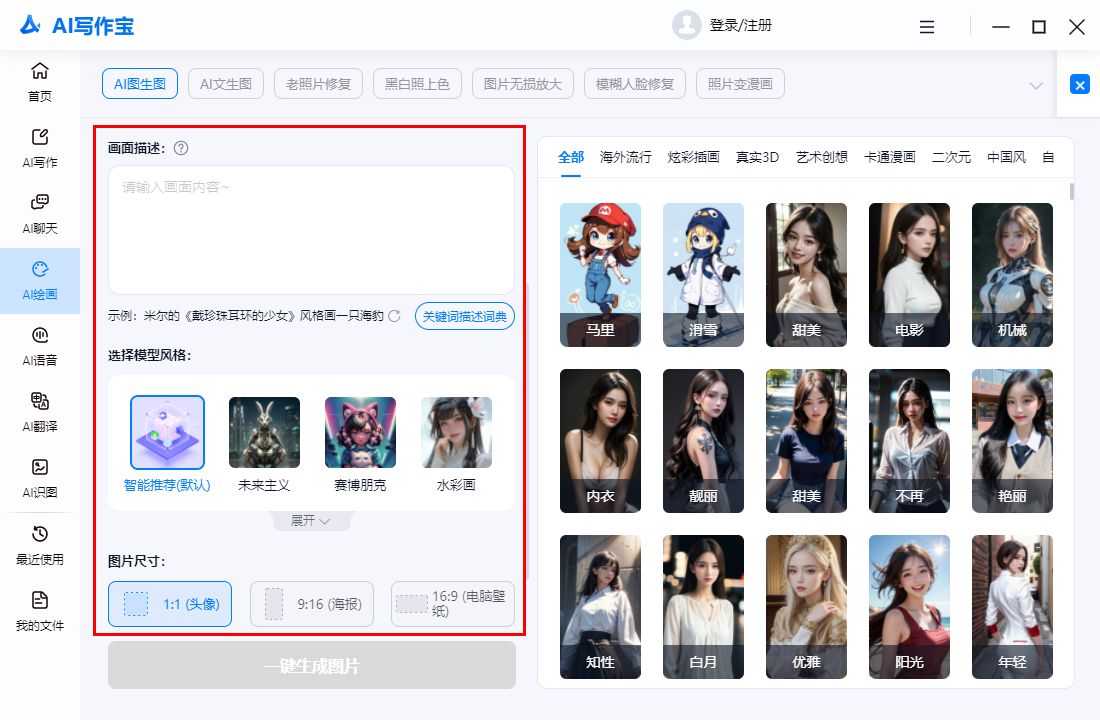Click the user avatar icon
This screenshot has width=1100, height=720.
(x=686, y=25)
